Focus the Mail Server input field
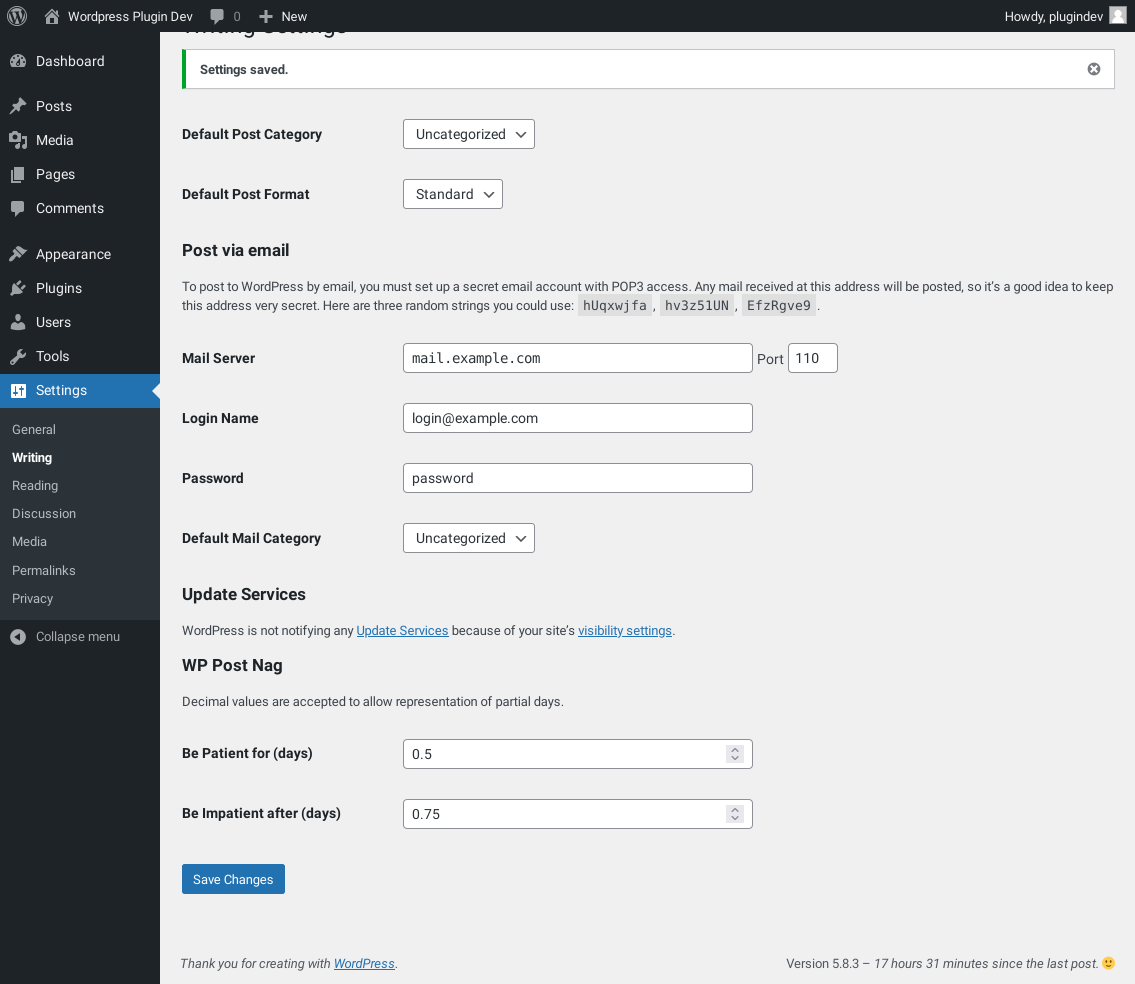Viewport: 1135px width, 984px height. tap(578, 358)
